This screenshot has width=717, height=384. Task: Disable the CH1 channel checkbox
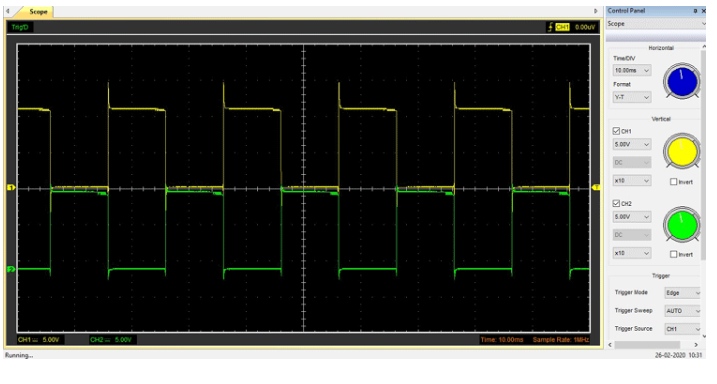616,131
